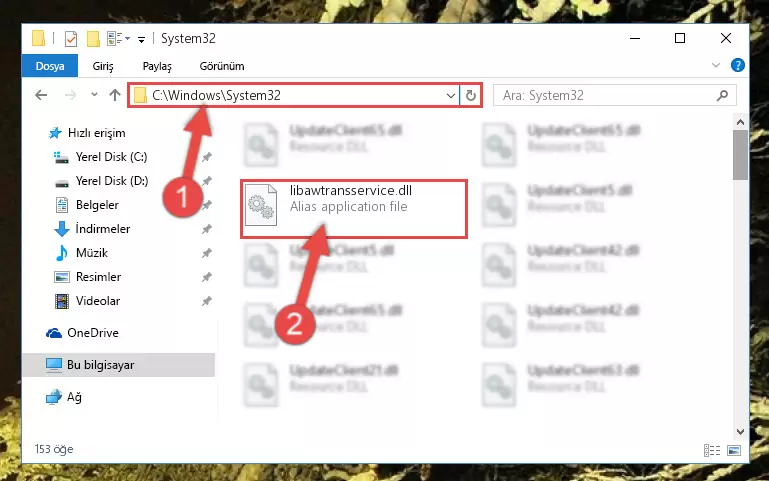
Task: Refresh the System32 folder view
Action: [471, 95]
